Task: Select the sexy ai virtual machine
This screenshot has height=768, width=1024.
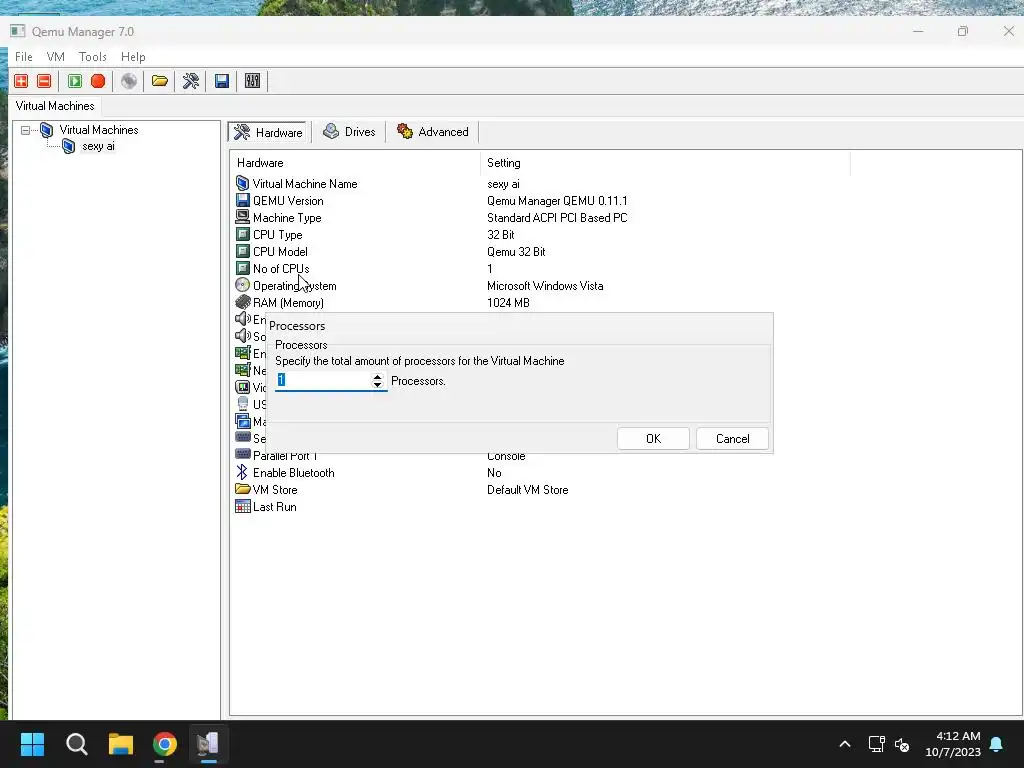Action: tap(98, 146)
